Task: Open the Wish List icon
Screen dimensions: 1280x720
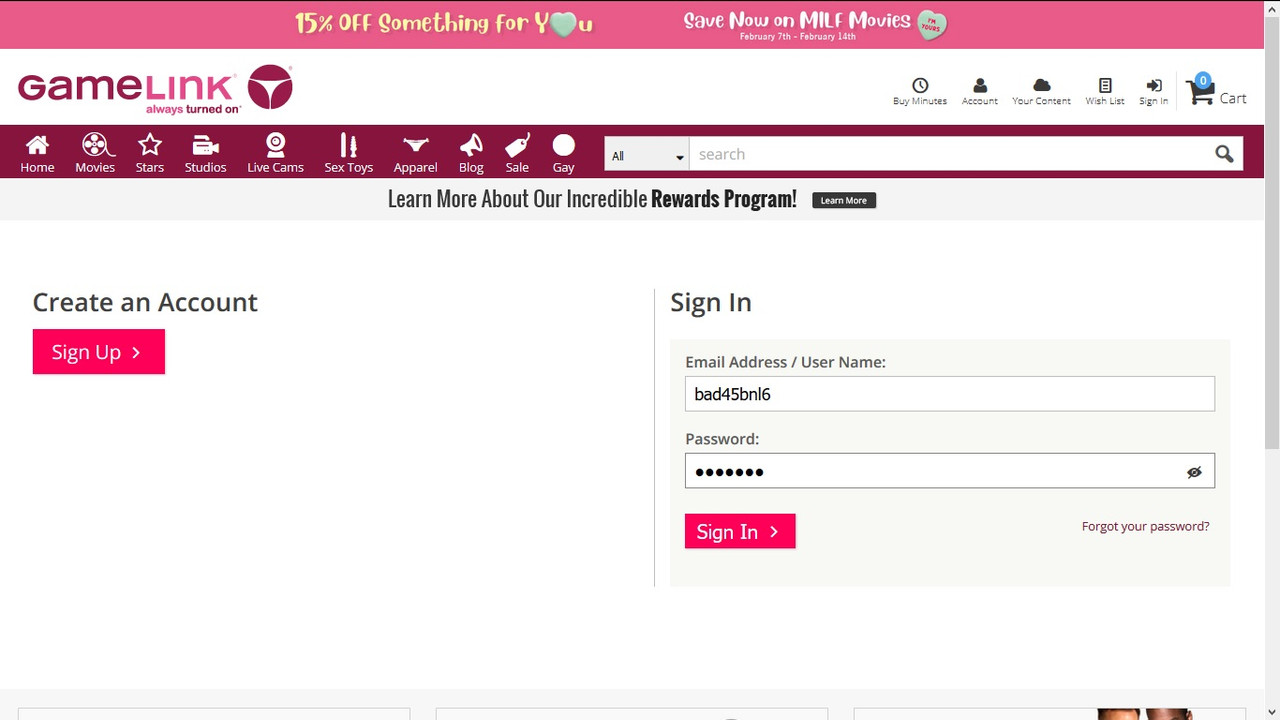Action: (1105, 86)
